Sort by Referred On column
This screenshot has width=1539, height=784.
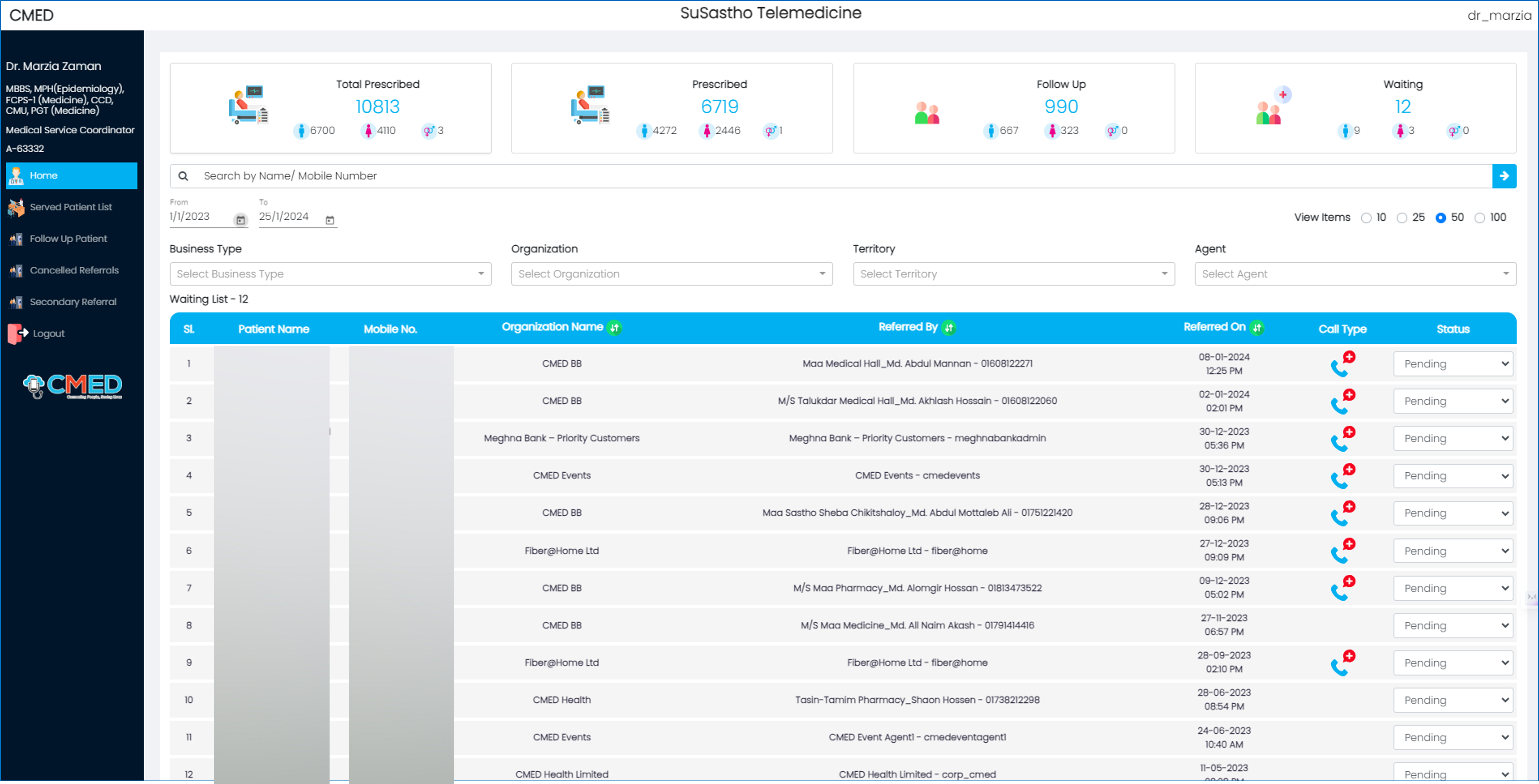pos(1257,328)
